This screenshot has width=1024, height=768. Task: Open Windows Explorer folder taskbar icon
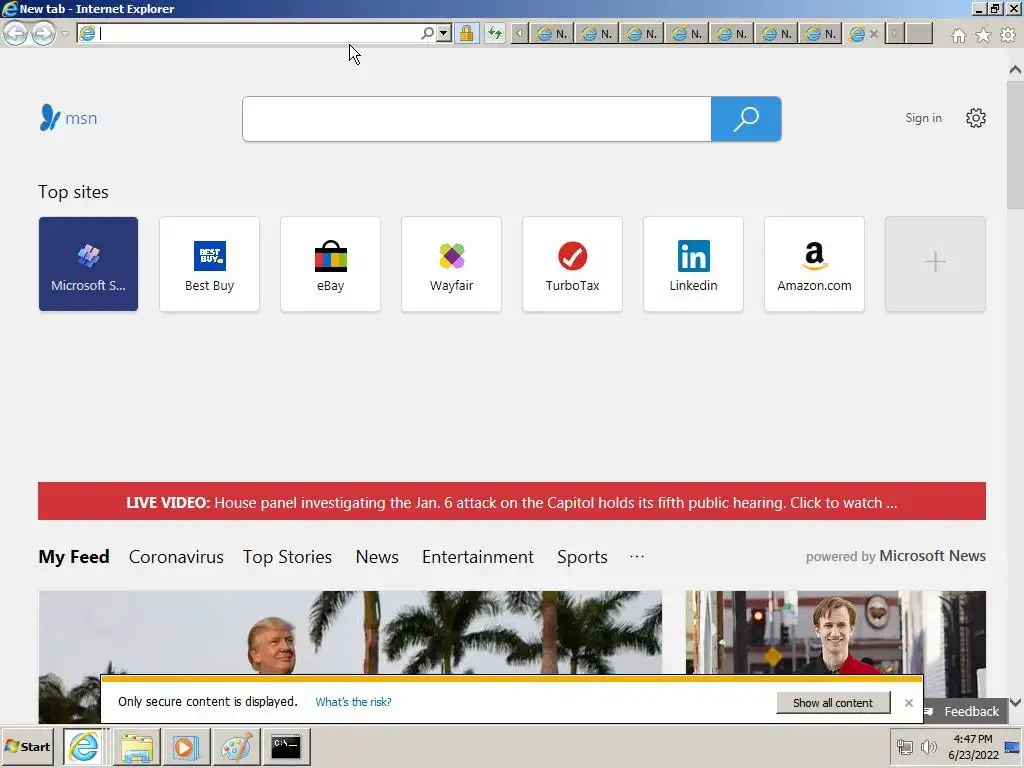[x=136, y=746]
